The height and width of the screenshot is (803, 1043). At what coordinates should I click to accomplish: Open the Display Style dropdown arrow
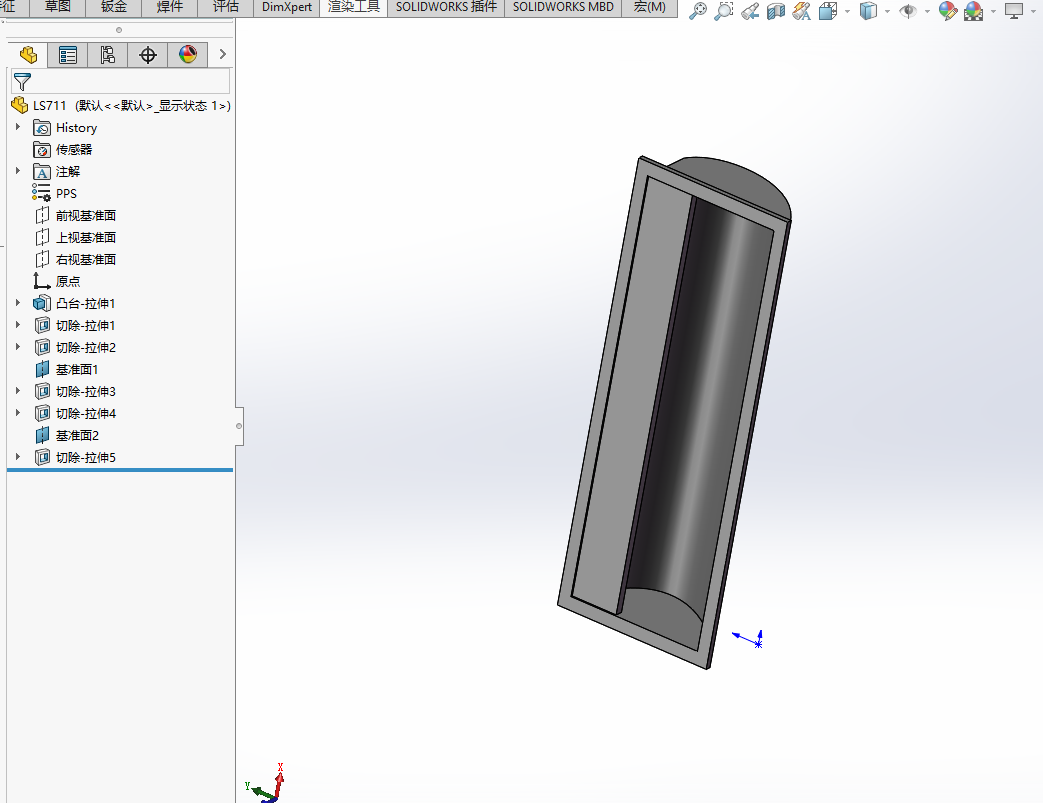click(887, 11)
